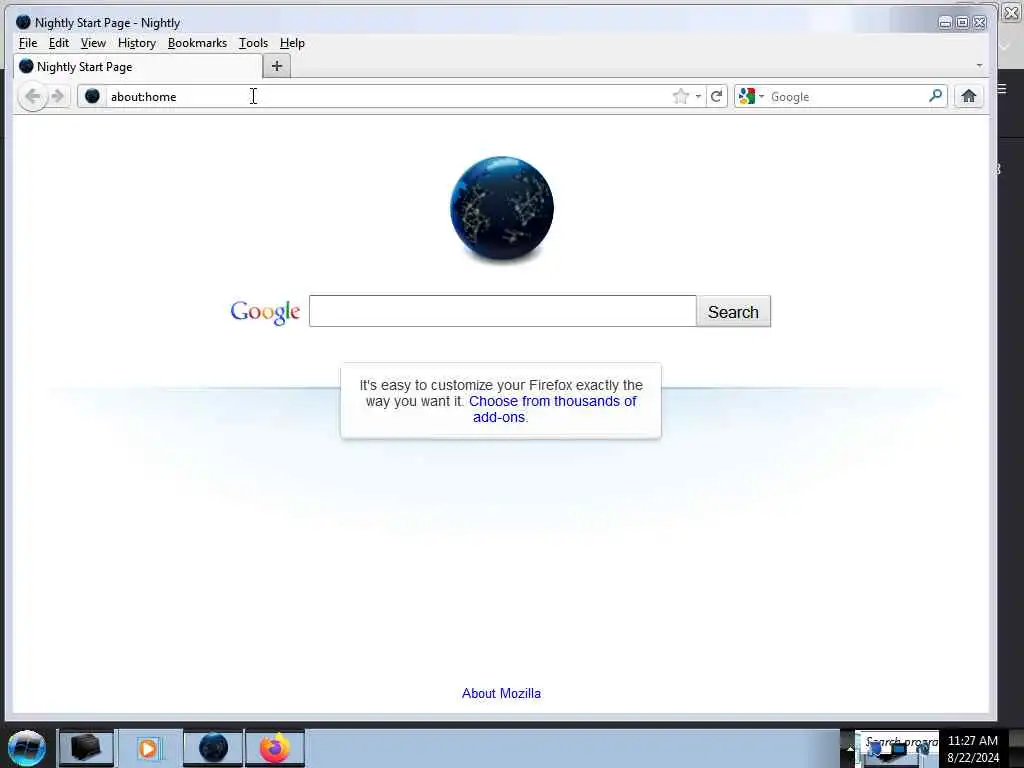Switch to Nightly in the taskbar
This screenshot has height=768, width=1024.
click(x=213, y=748)
